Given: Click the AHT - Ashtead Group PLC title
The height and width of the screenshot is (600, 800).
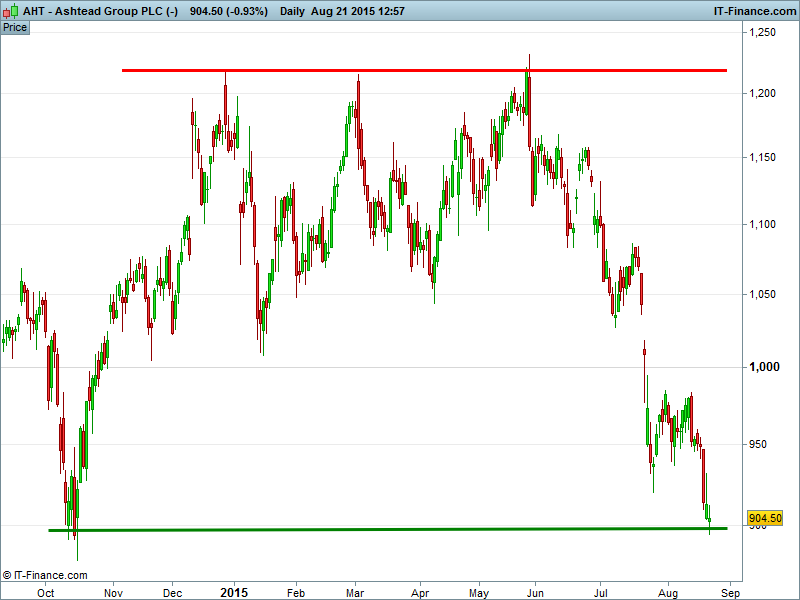Looking at the screenshot, I should [x=100, y=10].
